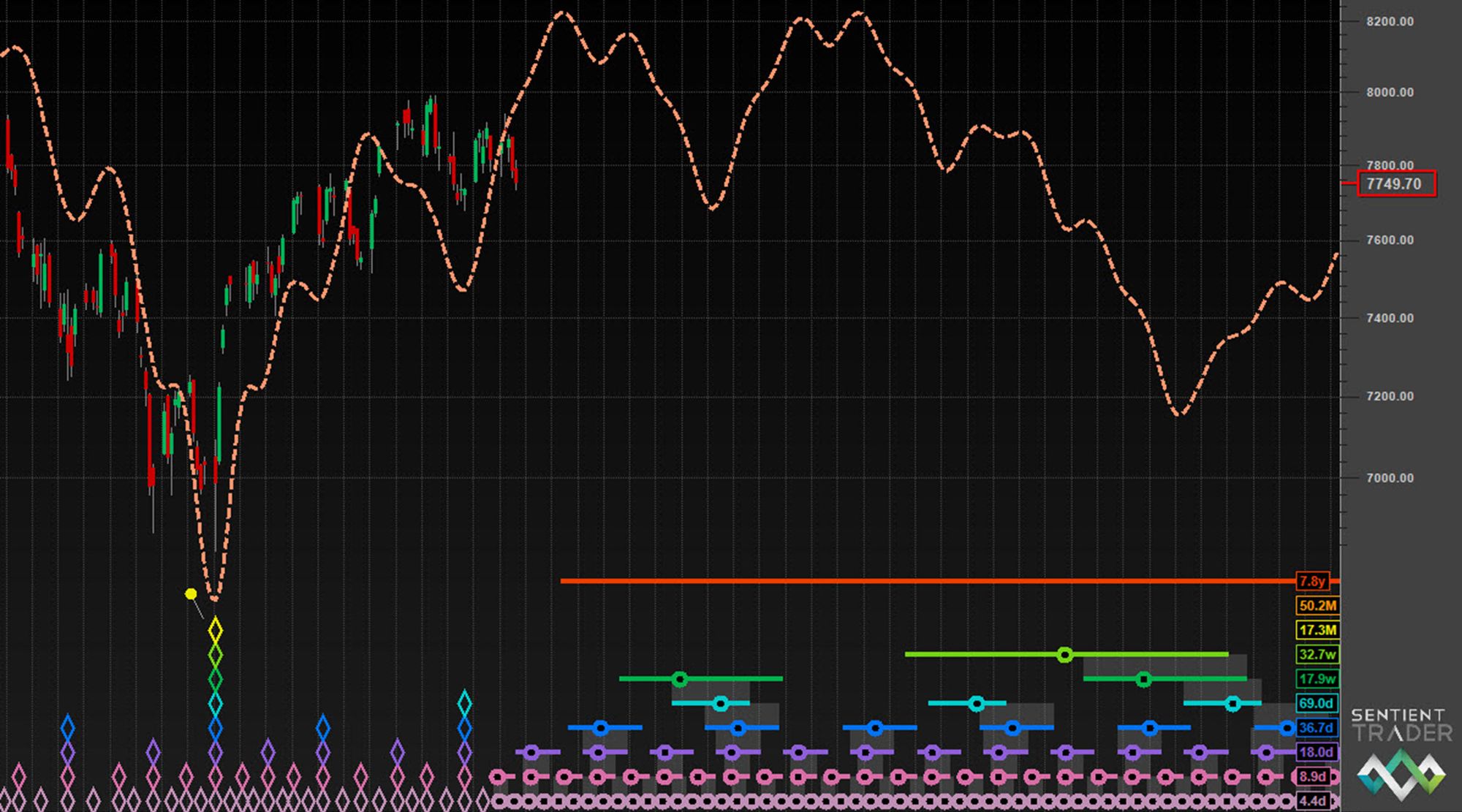This screenshot has height=812, width=1462.
Task: Select the 36.7d blue cycle label
Action: coord(1317,728)
